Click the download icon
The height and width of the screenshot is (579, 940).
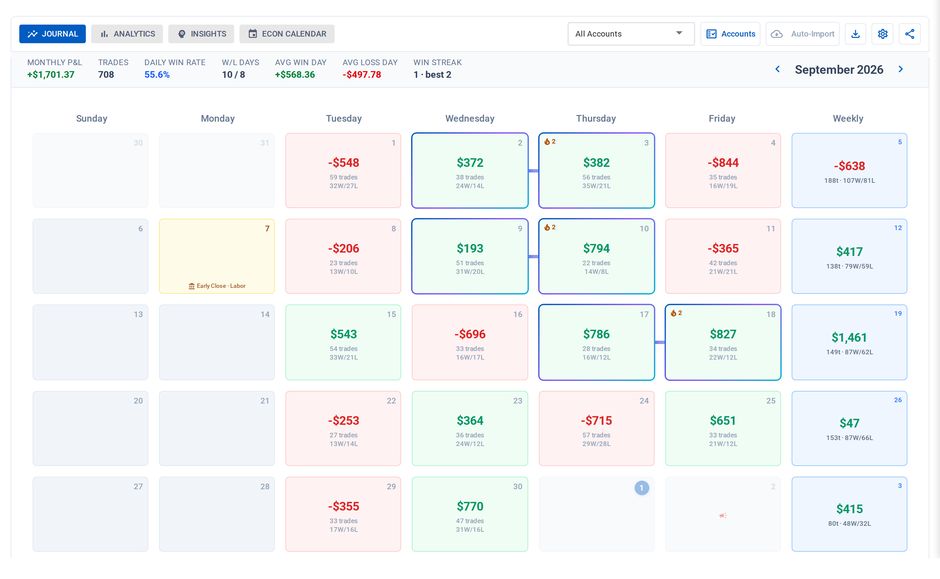pos(855,34)
